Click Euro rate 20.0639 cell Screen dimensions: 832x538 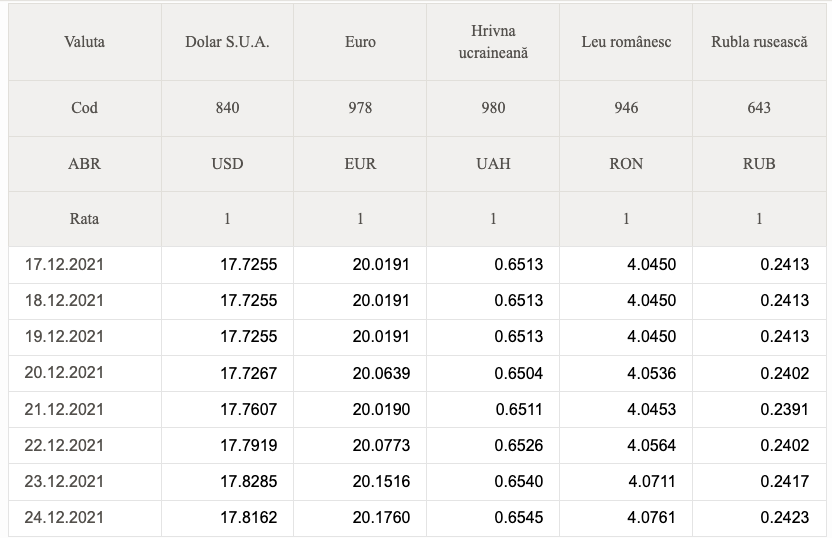point(381,373)
